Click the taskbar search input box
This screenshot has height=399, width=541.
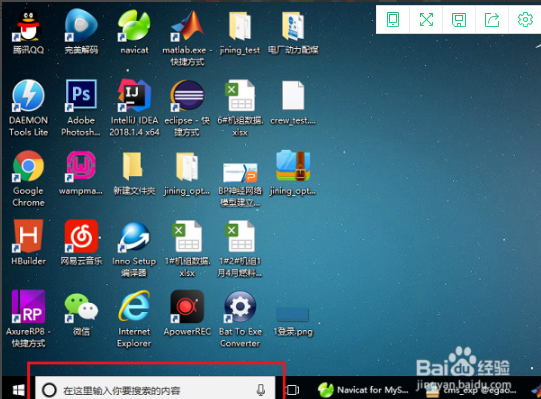pos(155,389)
